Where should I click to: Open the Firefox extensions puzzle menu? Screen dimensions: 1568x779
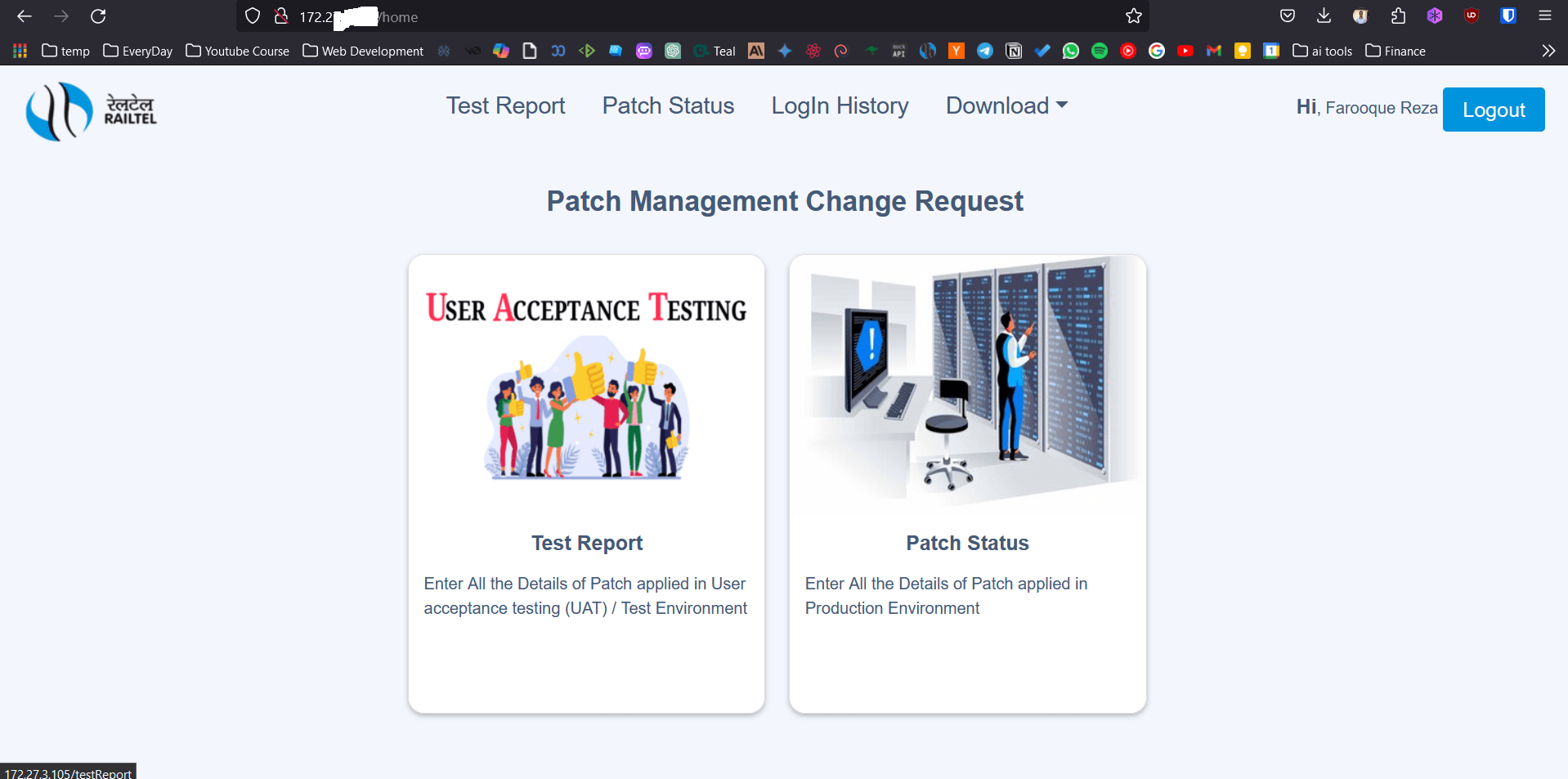[1398, 16]
